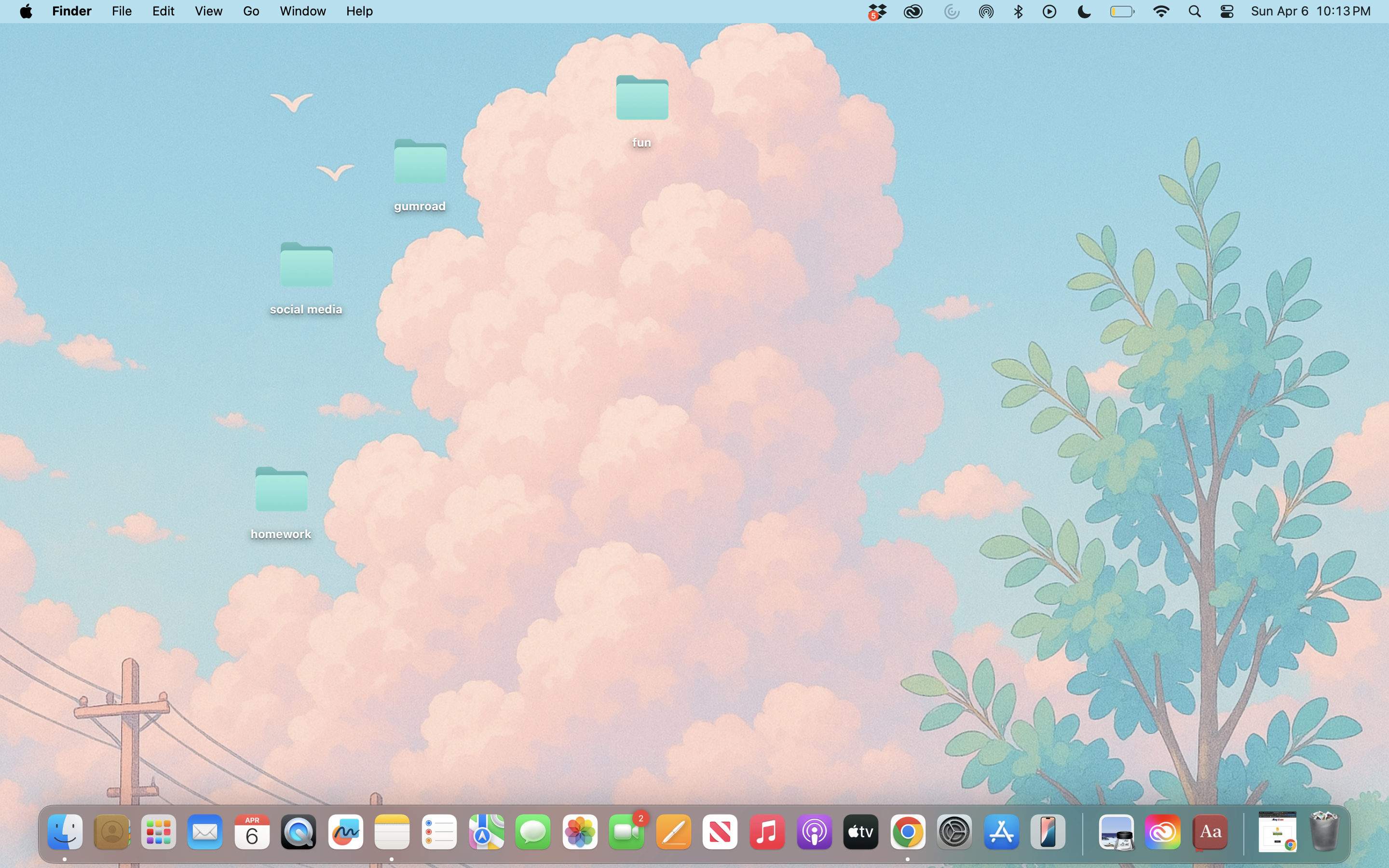
Task: Open iPhone Mirroring in the Dock
Action: point(1049,832)
